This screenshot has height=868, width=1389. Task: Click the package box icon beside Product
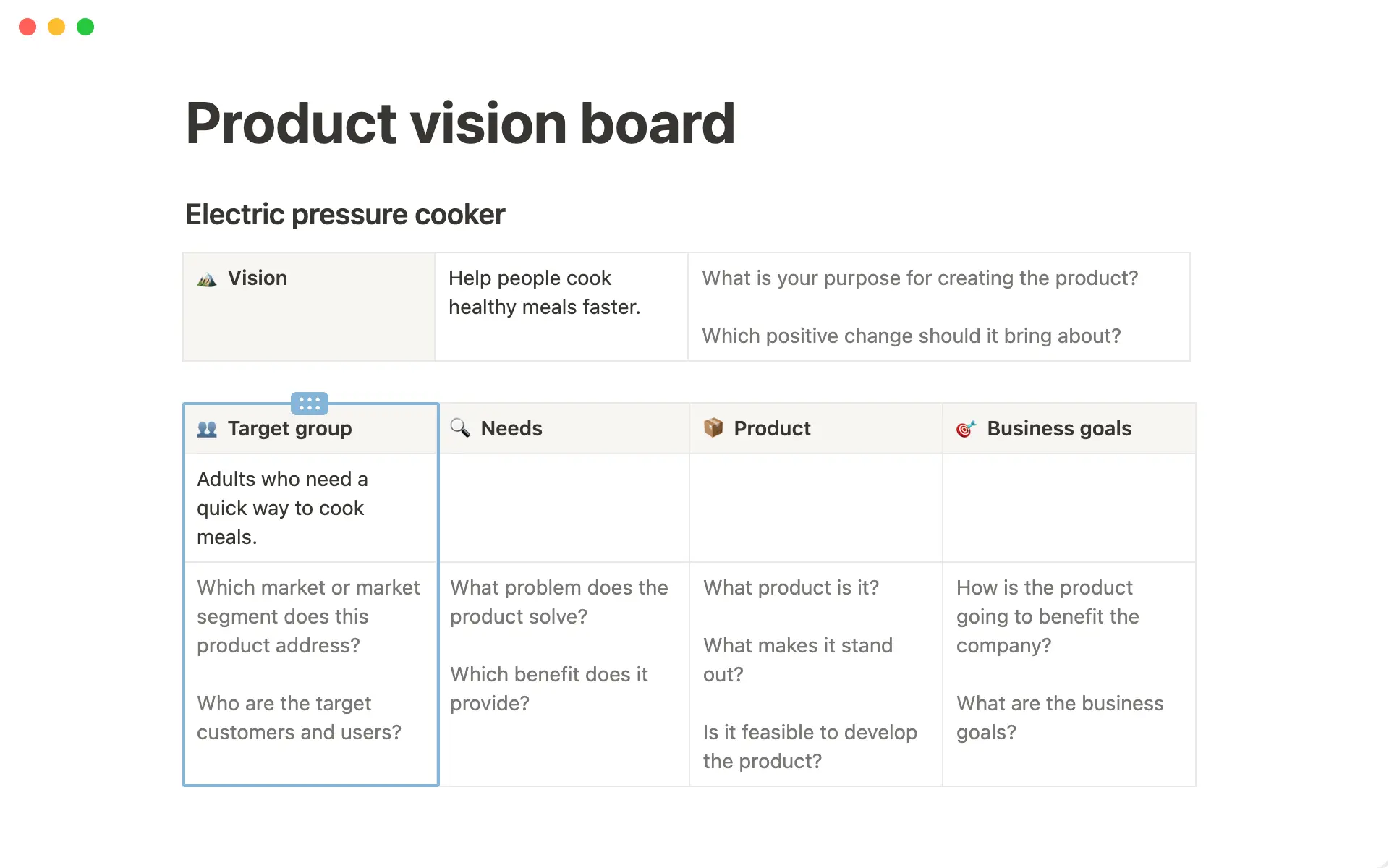coord(713,427)
